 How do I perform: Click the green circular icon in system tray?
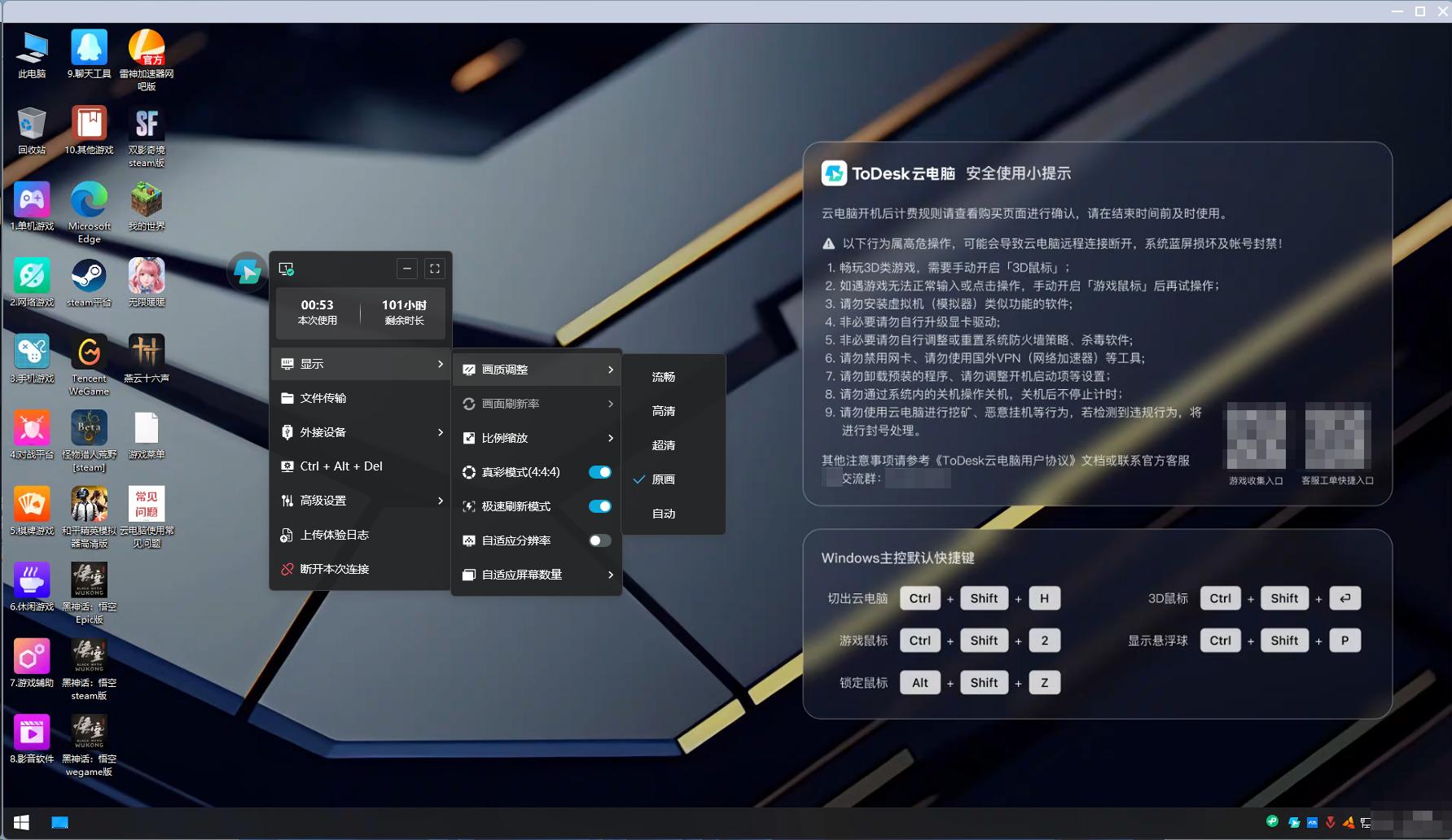tap(1272, 821)
